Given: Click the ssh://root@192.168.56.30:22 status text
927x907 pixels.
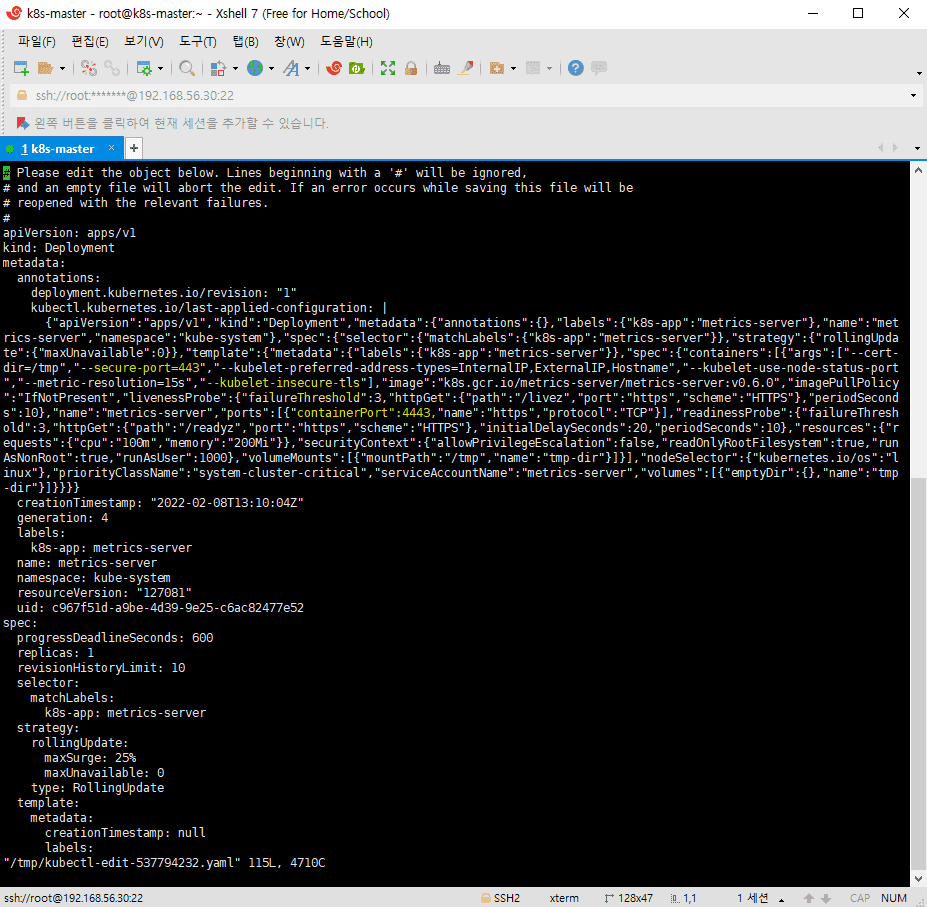Looking at the screenshot, I should (x=73, y=898).
